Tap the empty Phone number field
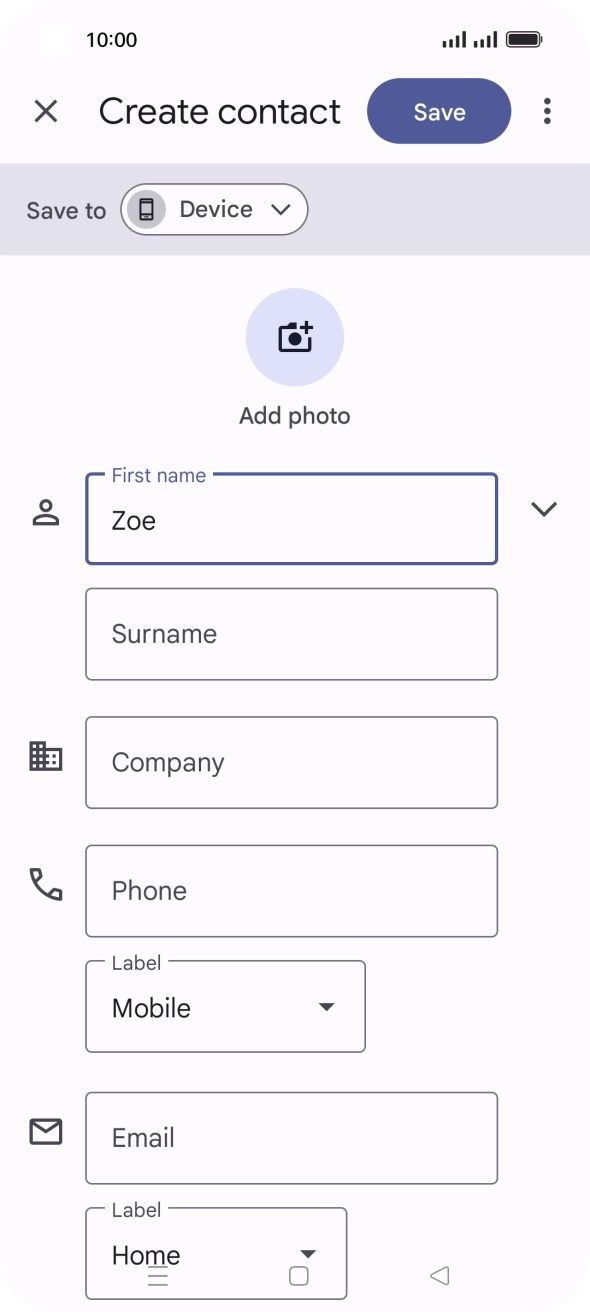Image resolution: width=590 pixels, height=1312 pixels. click(291, 890)
